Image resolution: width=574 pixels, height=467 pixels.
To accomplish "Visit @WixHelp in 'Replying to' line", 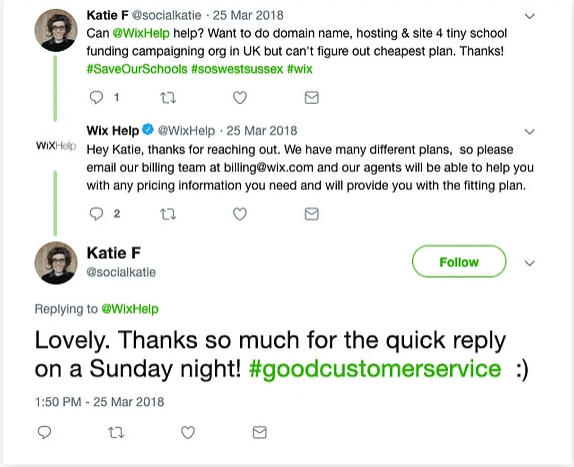I will (130, 309).
